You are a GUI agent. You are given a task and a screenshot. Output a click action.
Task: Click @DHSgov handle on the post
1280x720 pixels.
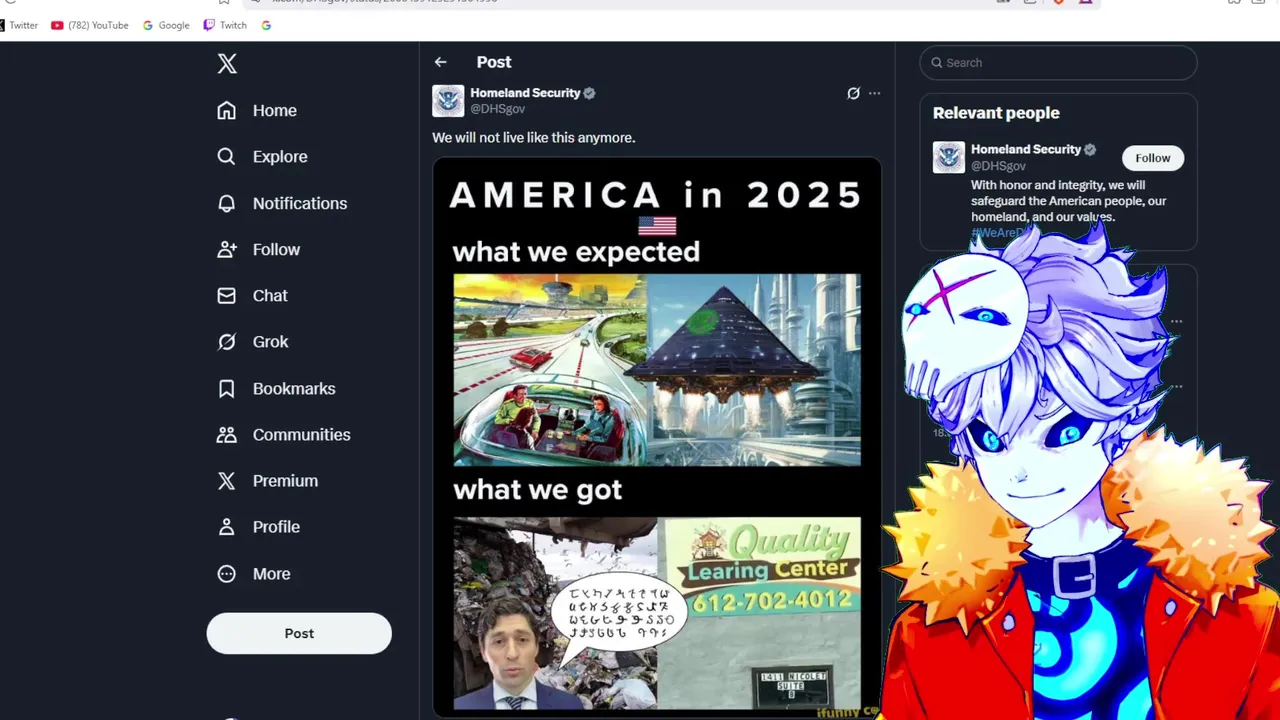coord(497,109)
